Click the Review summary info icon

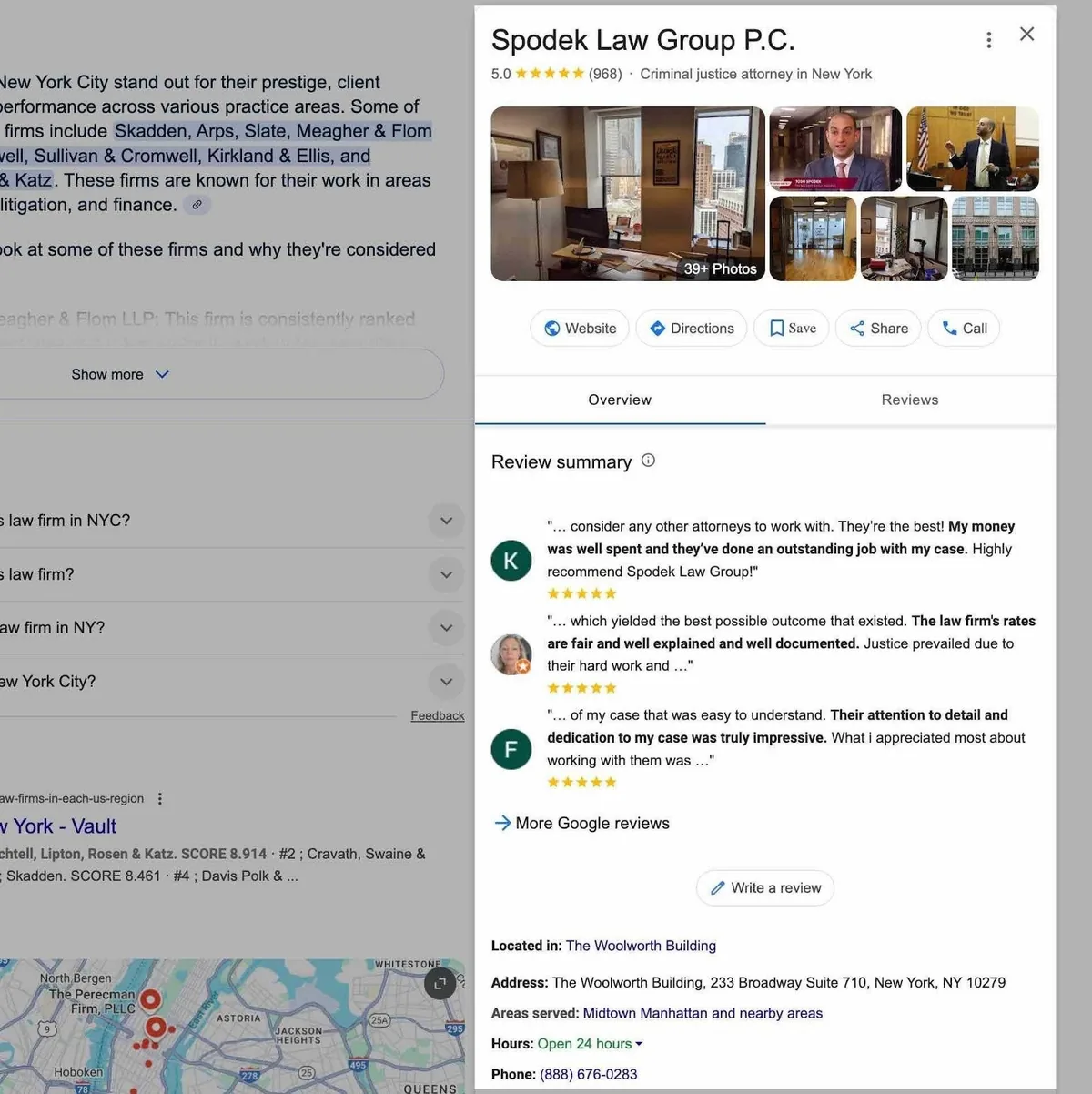(x=648, y=461)
